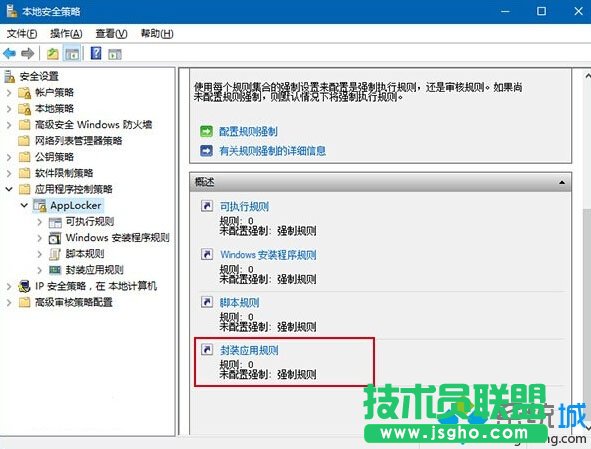Select 公钥策略 in tree
Screen dimensions: 591x449
(54, 157)
